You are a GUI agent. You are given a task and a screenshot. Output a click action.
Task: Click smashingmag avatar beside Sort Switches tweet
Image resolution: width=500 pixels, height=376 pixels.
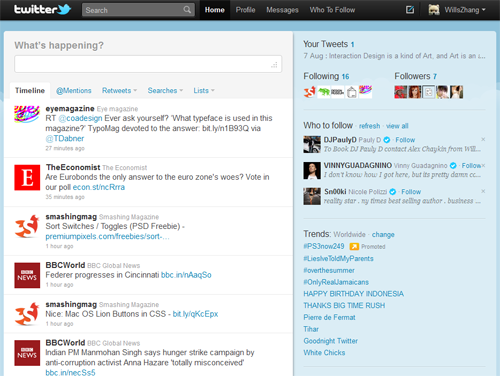coord(27,226)
